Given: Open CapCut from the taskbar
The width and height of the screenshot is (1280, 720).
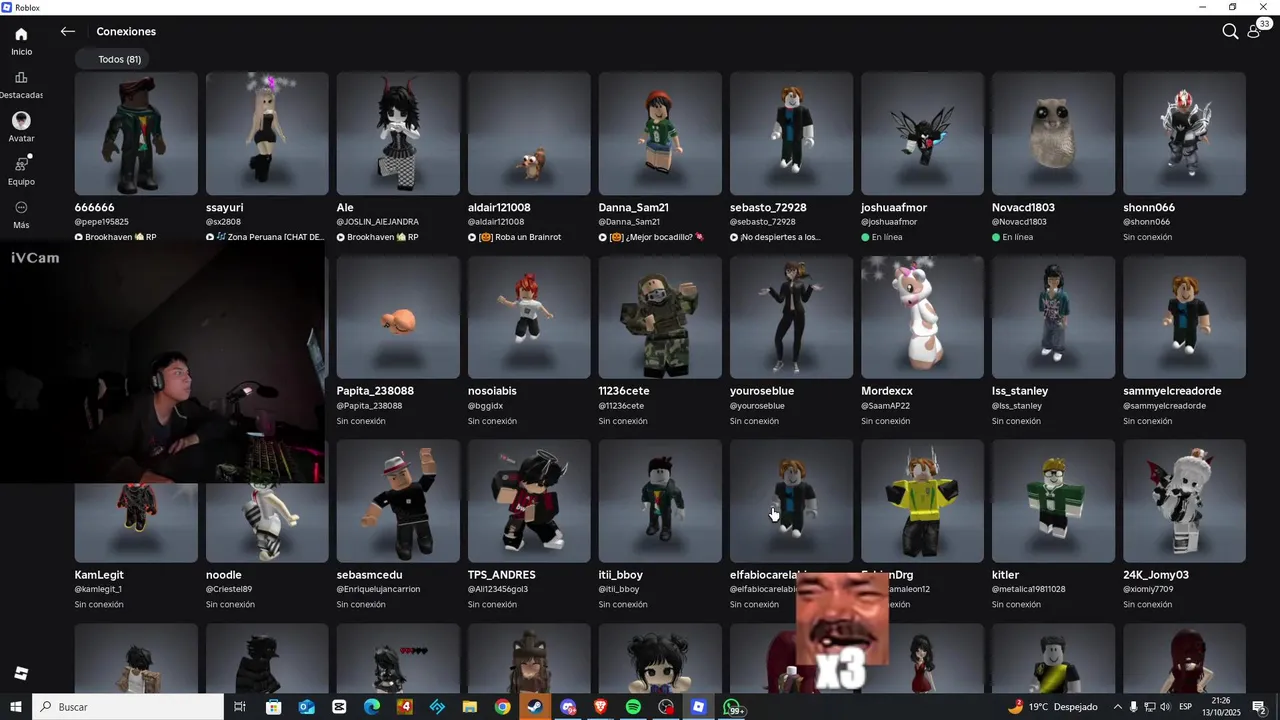Looking at the screenshot, I should 339,707.
